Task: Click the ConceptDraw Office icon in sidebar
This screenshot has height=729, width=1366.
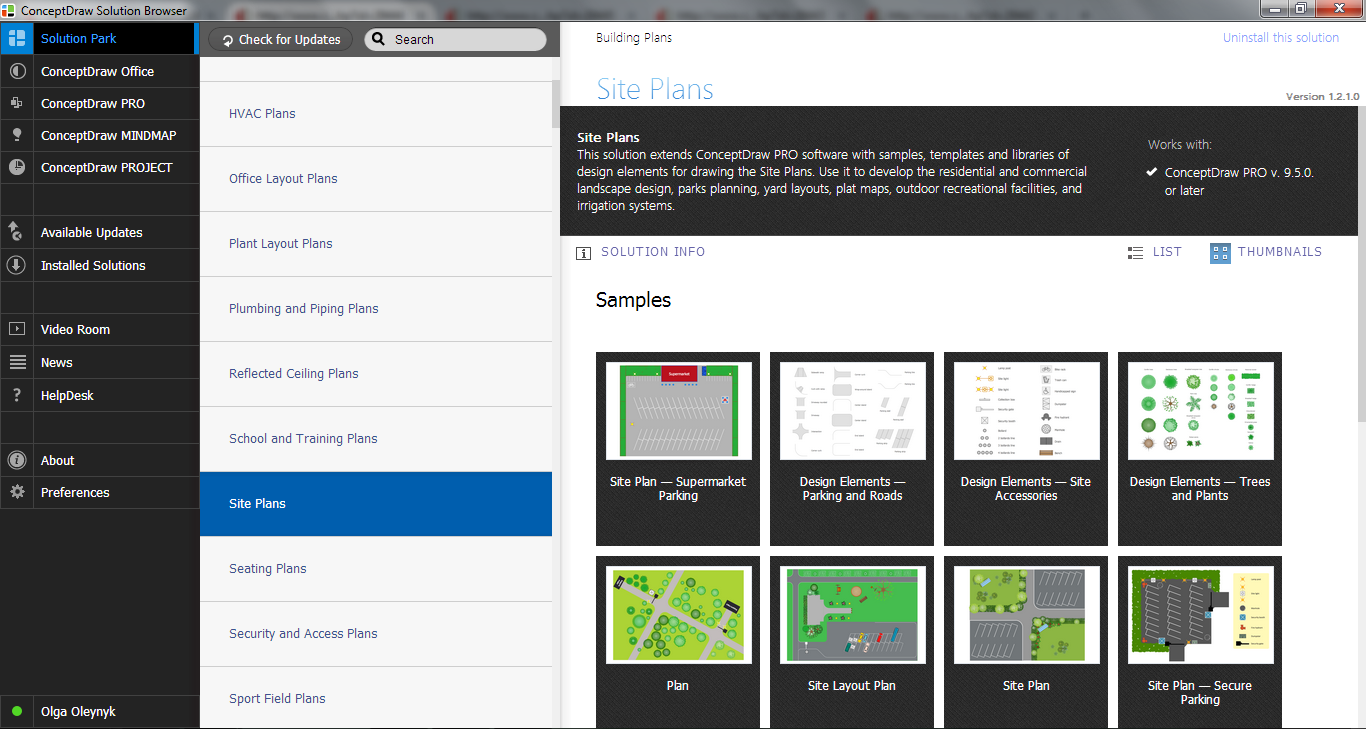Action: (16, 71)
